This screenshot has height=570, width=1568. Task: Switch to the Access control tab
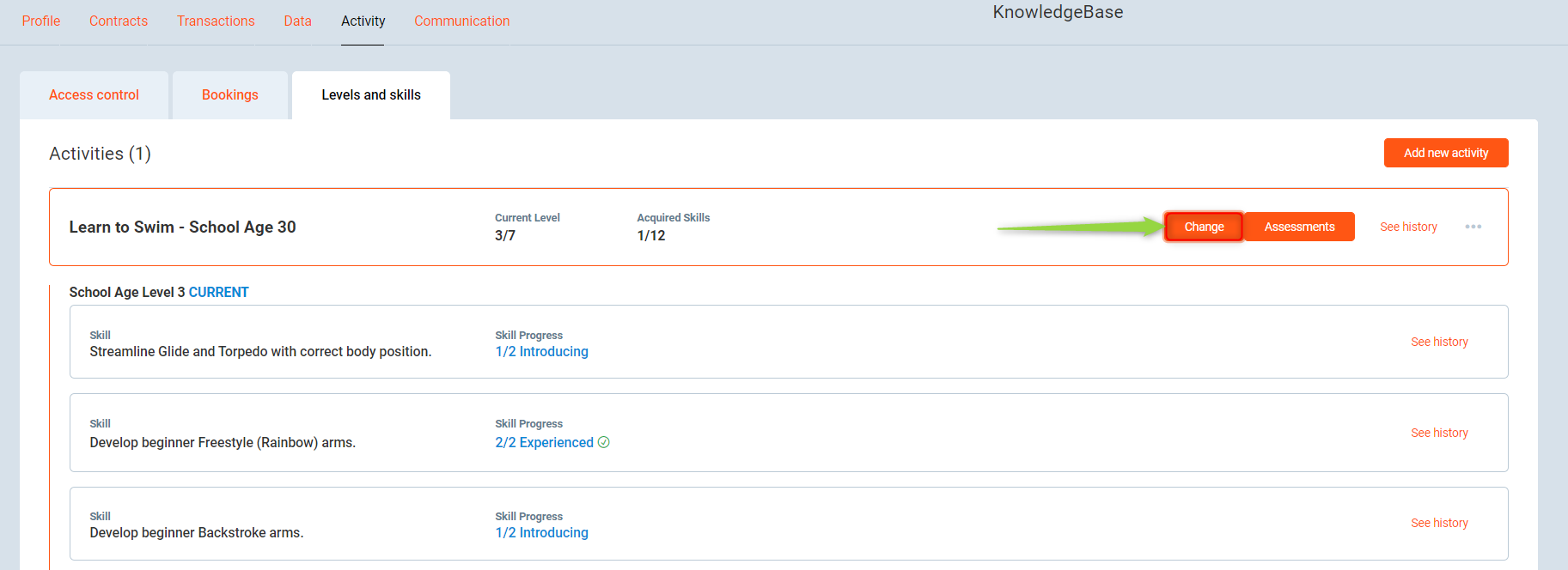(94, 95)
